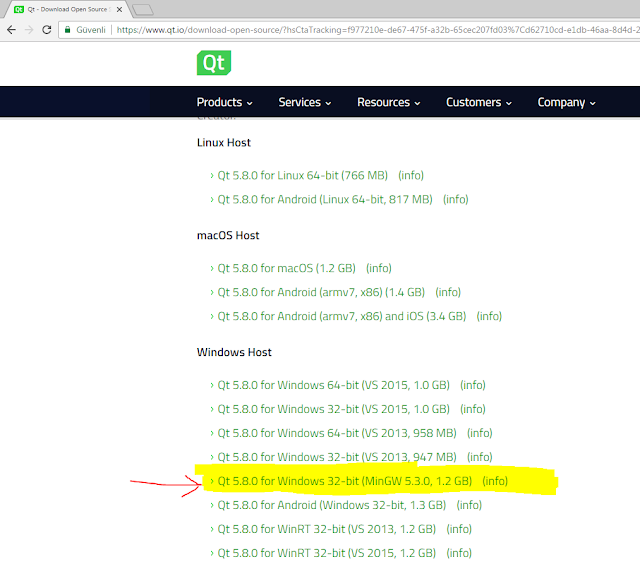This screenshot has height=569, width=640.
Task: Download Qt Windows 32-bit MinGW 5.3.0
Action: tap(345, 481)
